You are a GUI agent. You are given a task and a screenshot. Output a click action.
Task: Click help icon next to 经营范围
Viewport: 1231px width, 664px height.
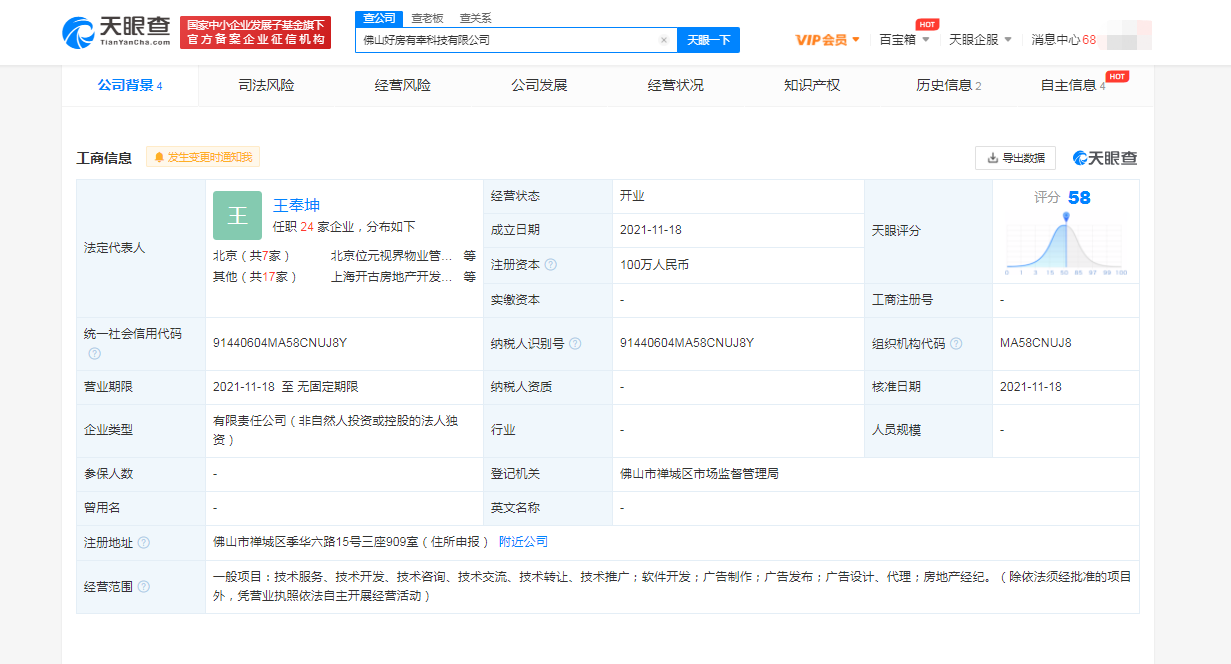click(144, 587)
